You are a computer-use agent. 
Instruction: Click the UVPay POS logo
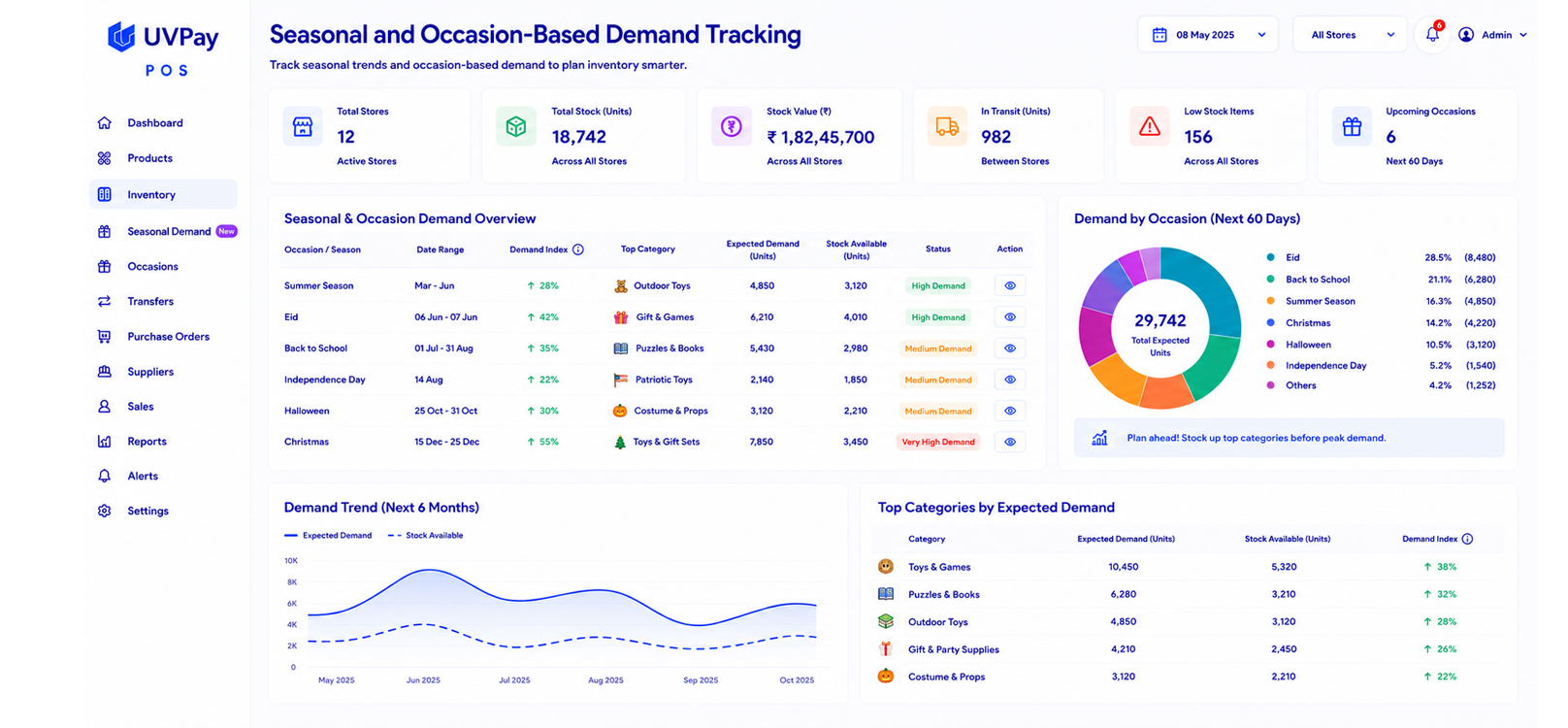(163, 49)
